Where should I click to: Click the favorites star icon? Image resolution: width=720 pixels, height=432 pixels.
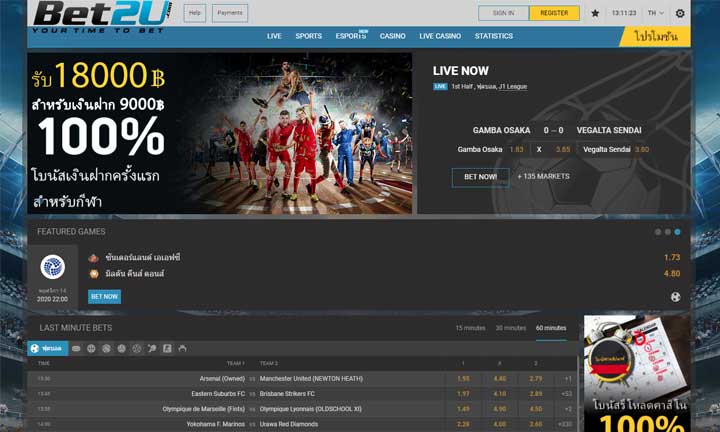[595, 13]
